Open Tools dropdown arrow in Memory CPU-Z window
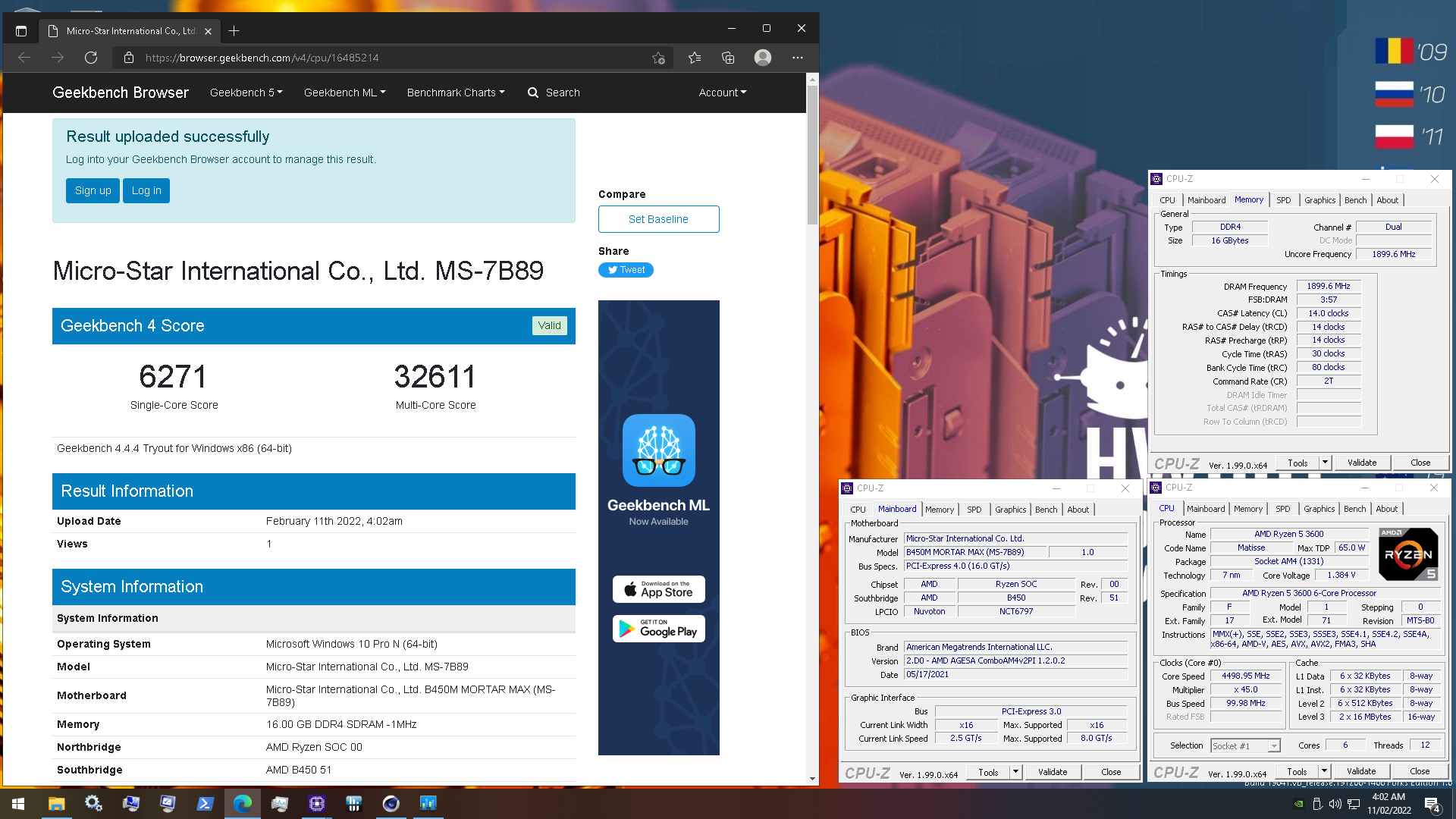 pyautogui.click(x=1325, y=463)
